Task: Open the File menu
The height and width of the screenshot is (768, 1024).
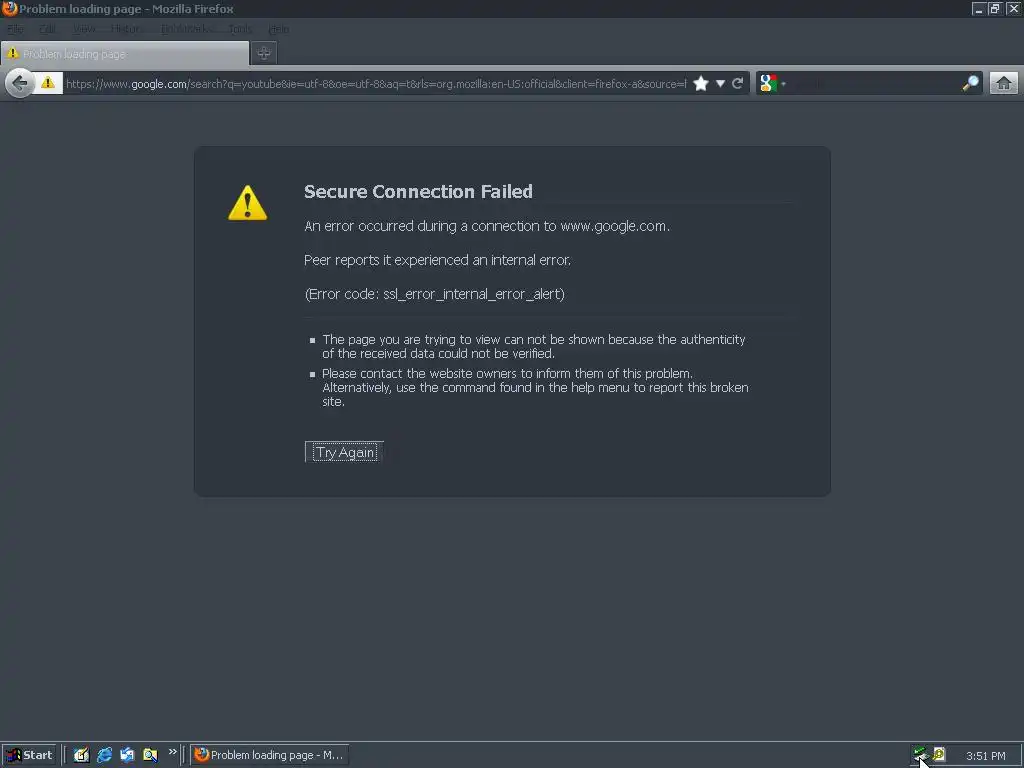Action: (x=15, y=29)
